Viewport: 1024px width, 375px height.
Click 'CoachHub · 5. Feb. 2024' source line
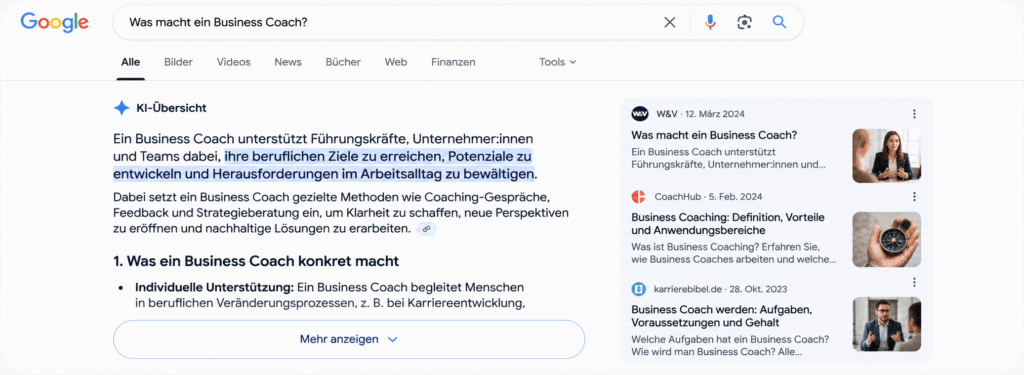click(x=708, y=197)
